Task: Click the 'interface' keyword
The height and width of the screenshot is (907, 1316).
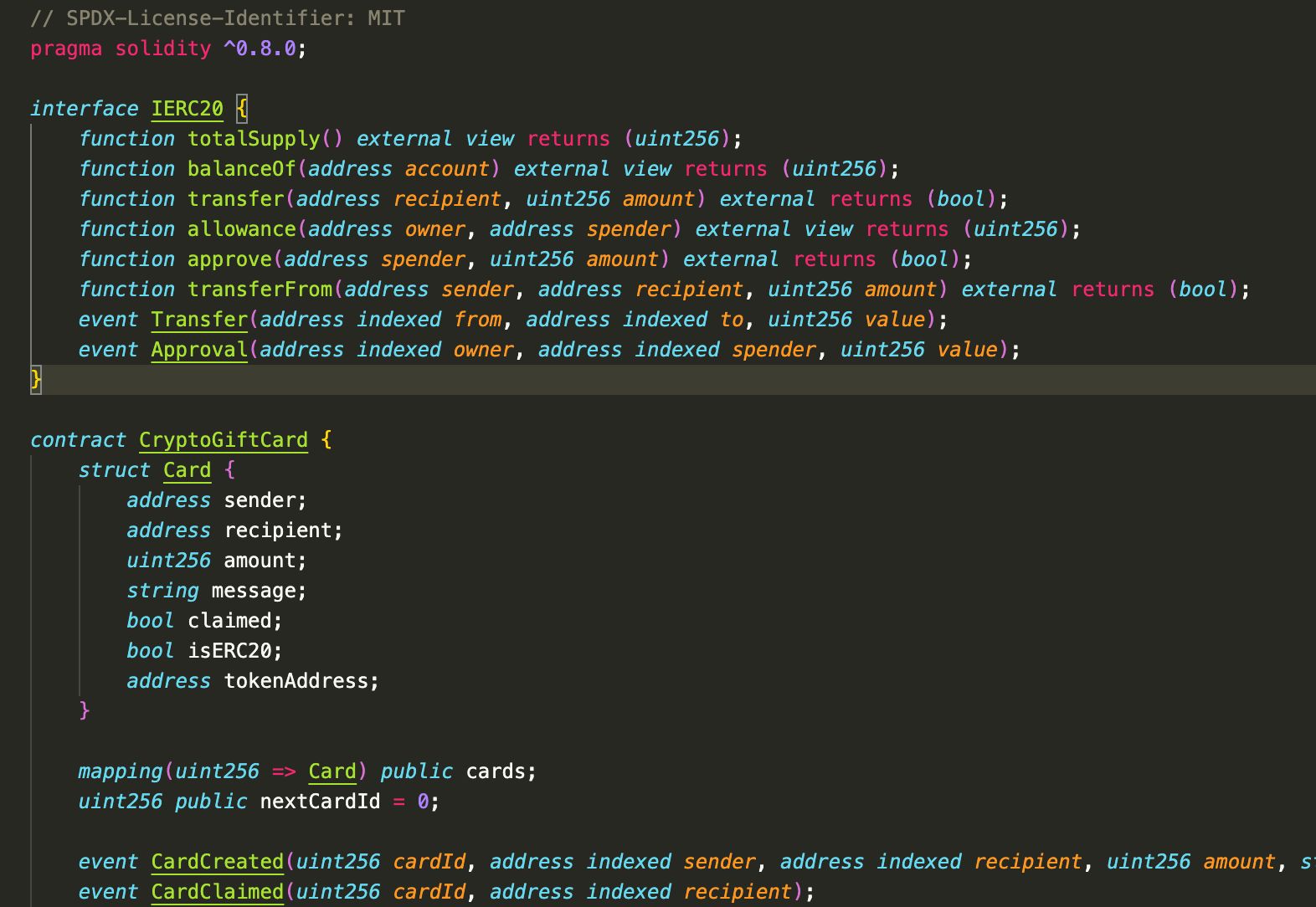Action: click(85, 109)
